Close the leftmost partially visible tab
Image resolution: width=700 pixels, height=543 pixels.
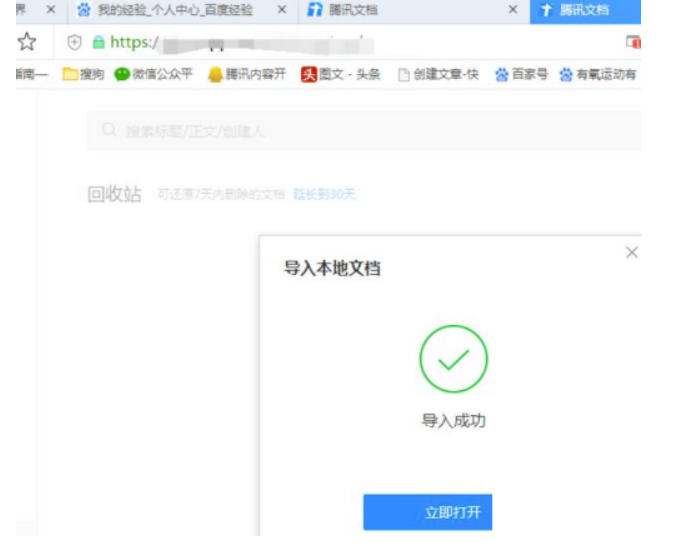coord(51,9)
